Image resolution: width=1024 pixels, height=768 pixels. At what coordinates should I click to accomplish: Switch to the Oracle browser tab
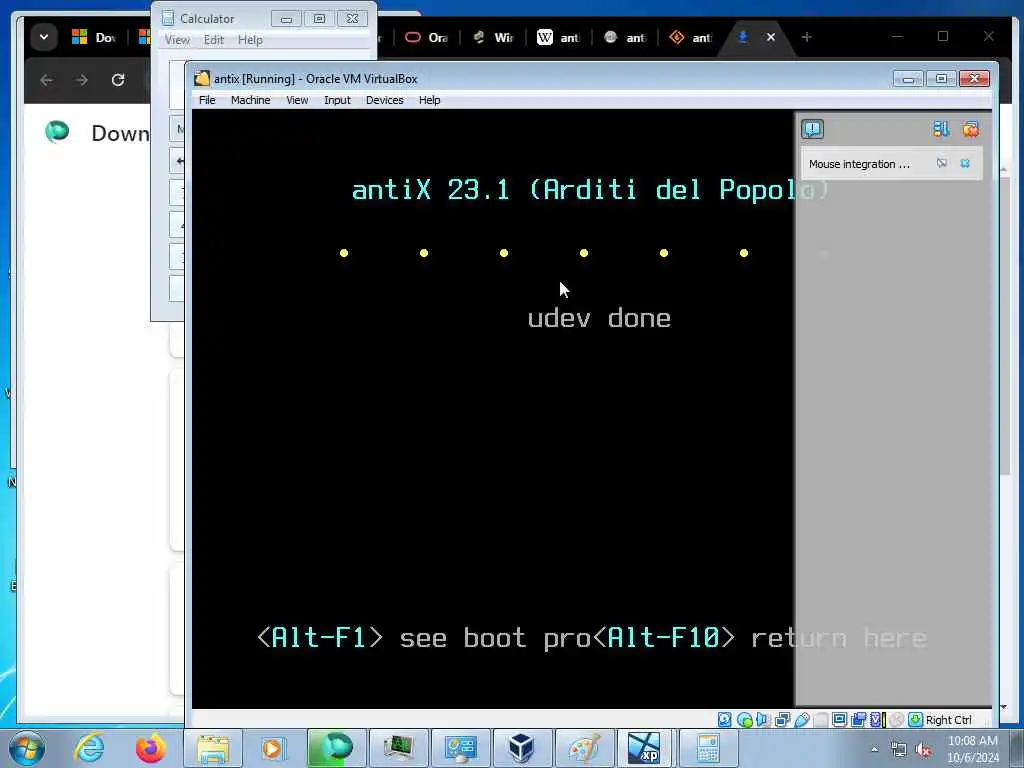click(x=426, y=37)
